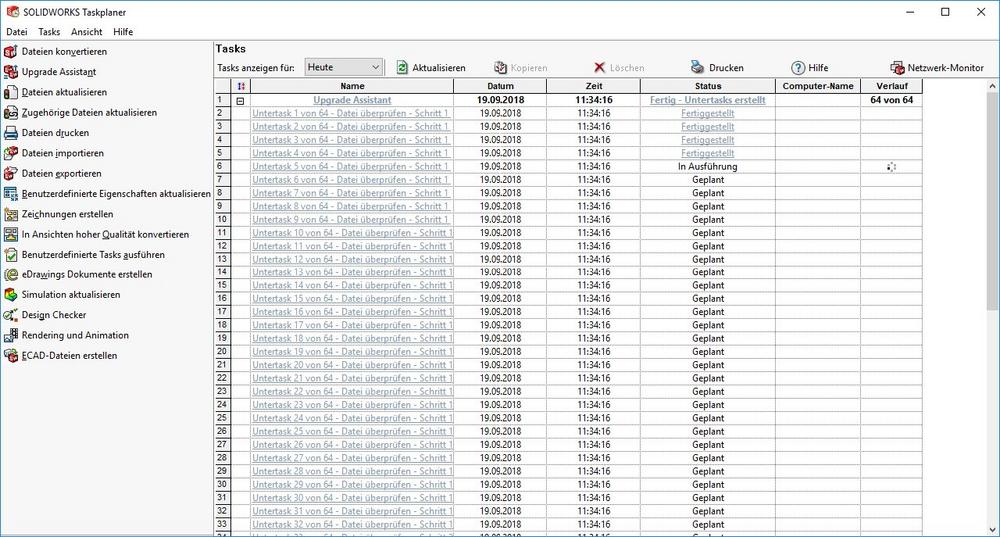1000x537 pixels.
Task: Select the Design Checker icon
Action: coord(11,315)
